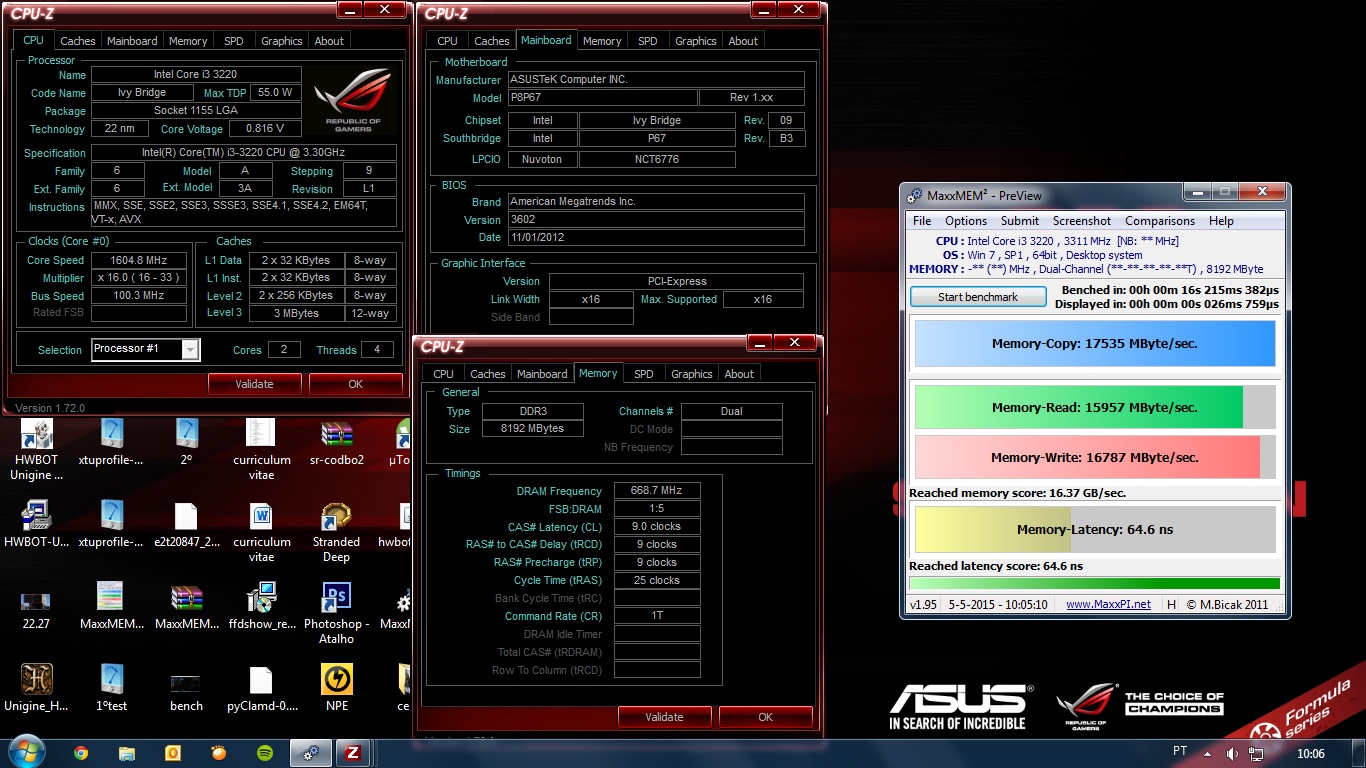The height and width of the screenshot is (768, 1366).
Task: Launch the Stranded Deep shortcut
Action: click(x=336, y=532)
